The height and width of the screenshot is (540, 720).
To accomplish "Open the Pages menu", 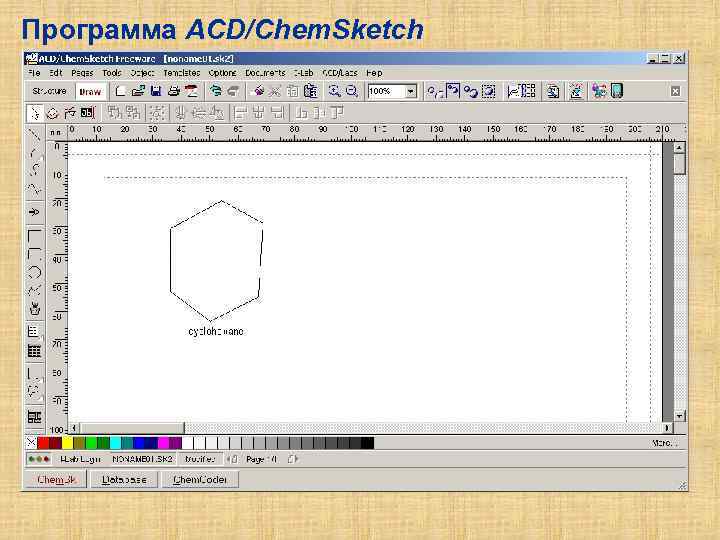I will (x=82, y=73).
